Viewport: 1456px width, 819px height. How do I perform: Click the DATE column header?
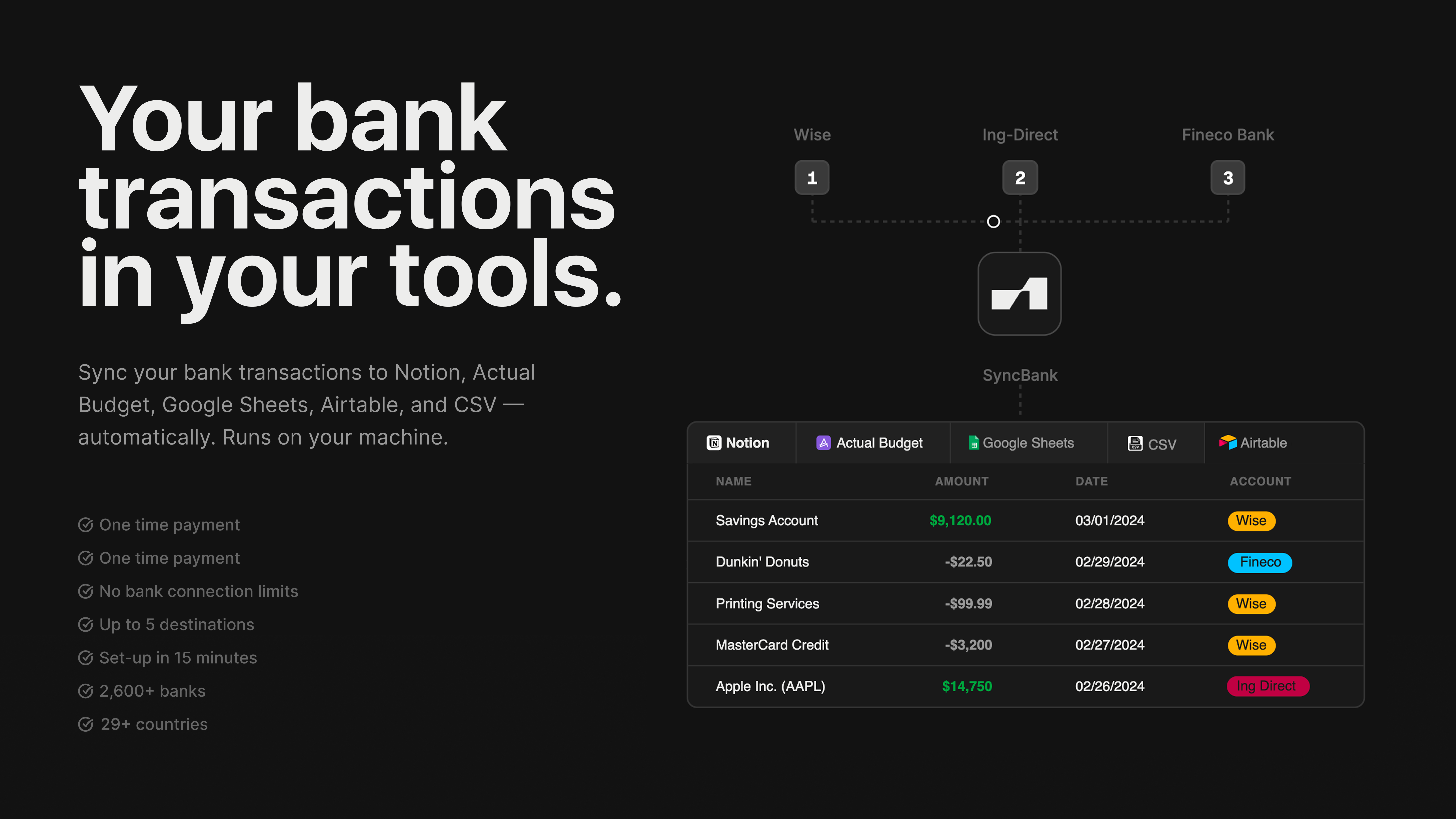point(1091,481)
